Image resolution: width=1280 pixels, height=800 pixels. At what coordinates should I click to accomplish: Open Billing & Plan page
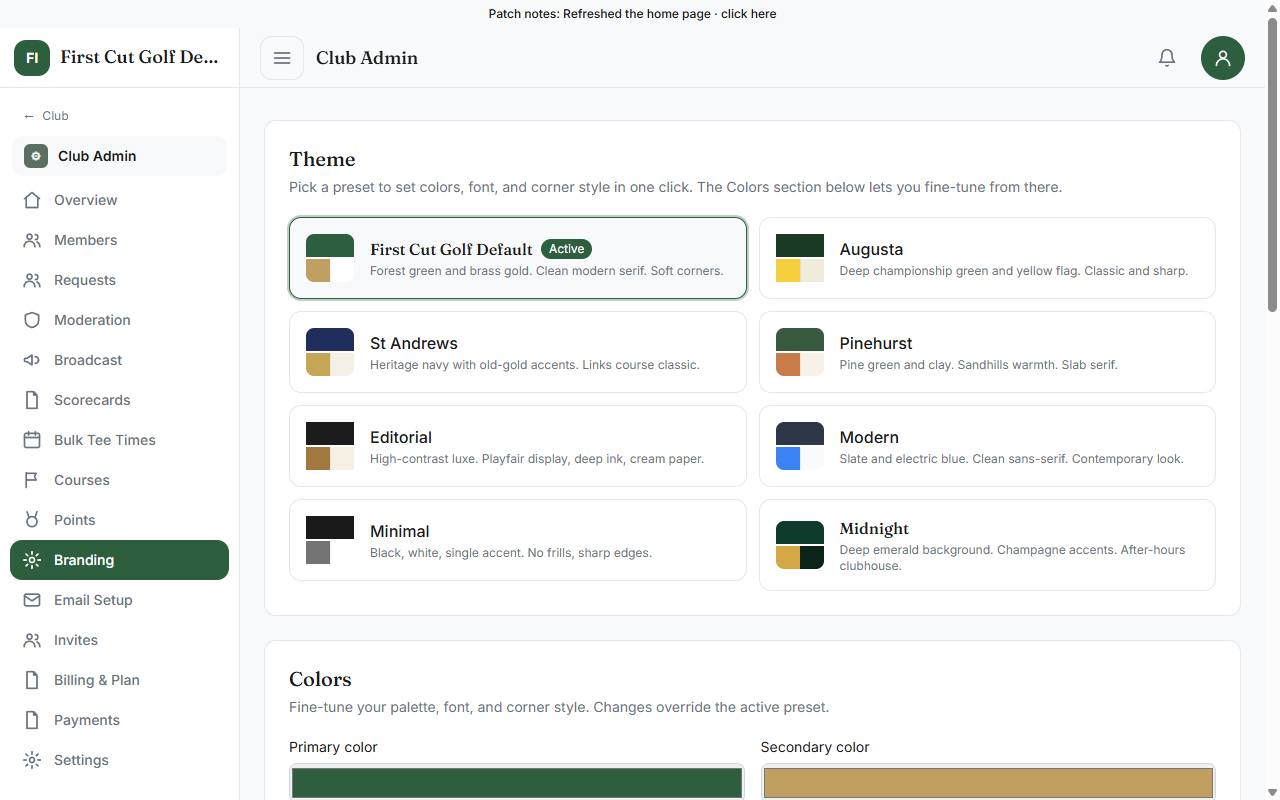(120, 680)
